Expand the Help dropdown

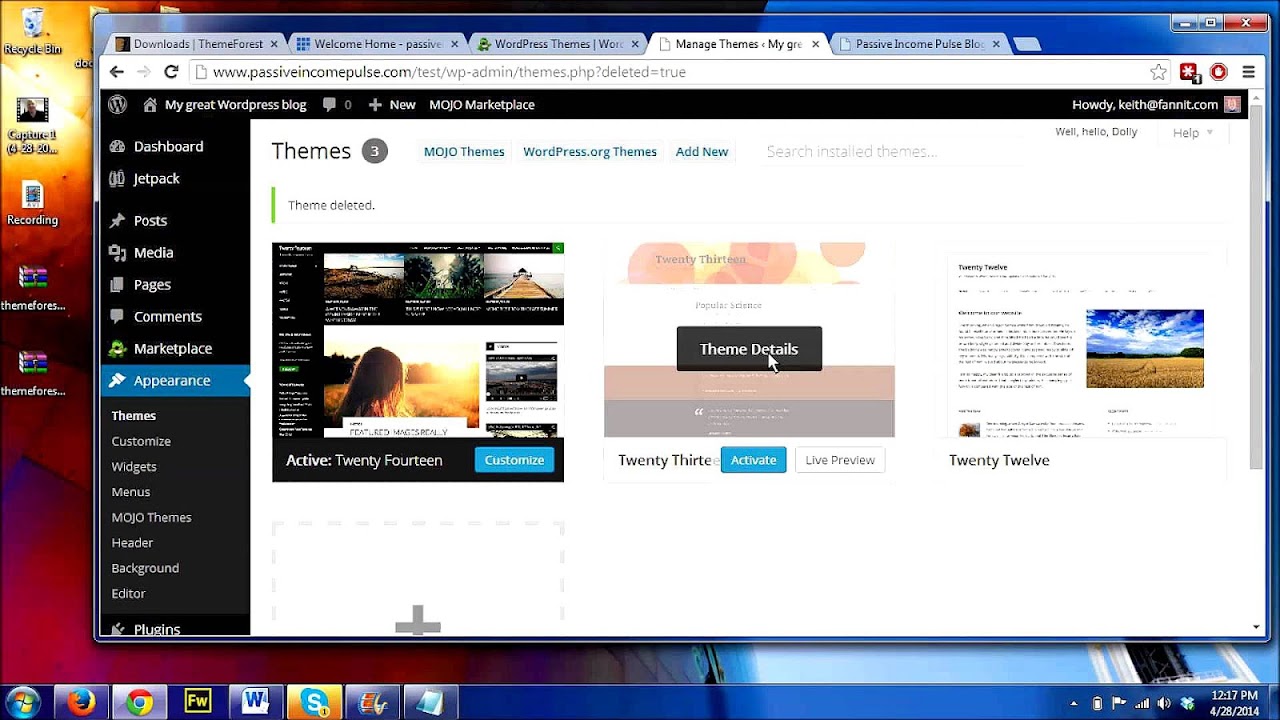1193,132
